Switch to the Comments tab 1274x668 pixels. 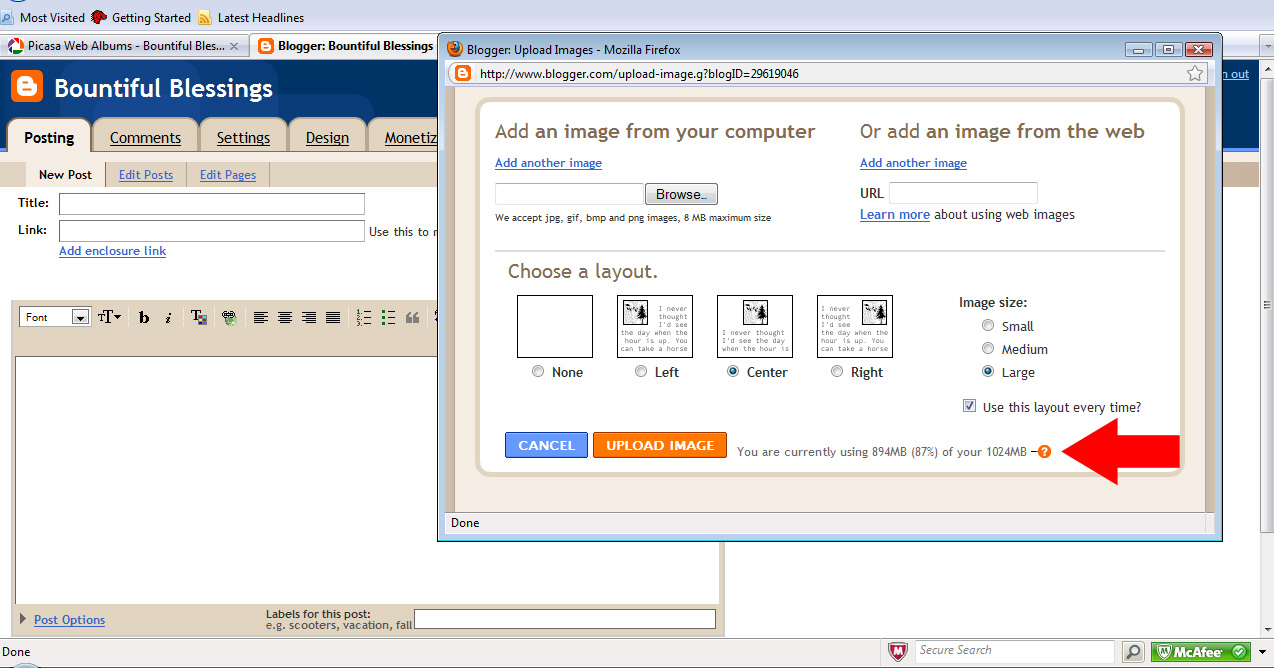[145, 138]
